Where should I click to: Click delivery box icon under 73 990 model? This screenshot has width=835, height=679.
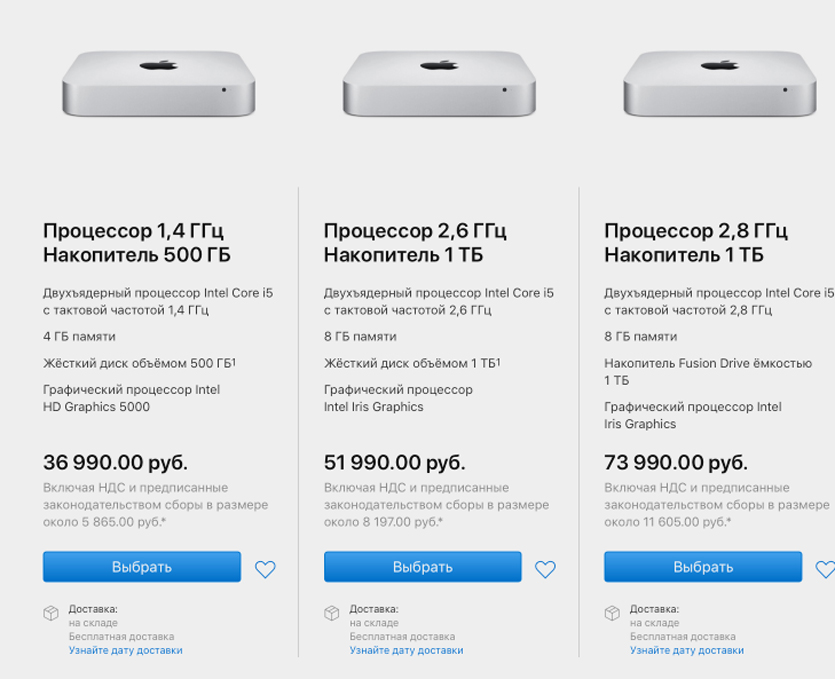coord(612,613)
